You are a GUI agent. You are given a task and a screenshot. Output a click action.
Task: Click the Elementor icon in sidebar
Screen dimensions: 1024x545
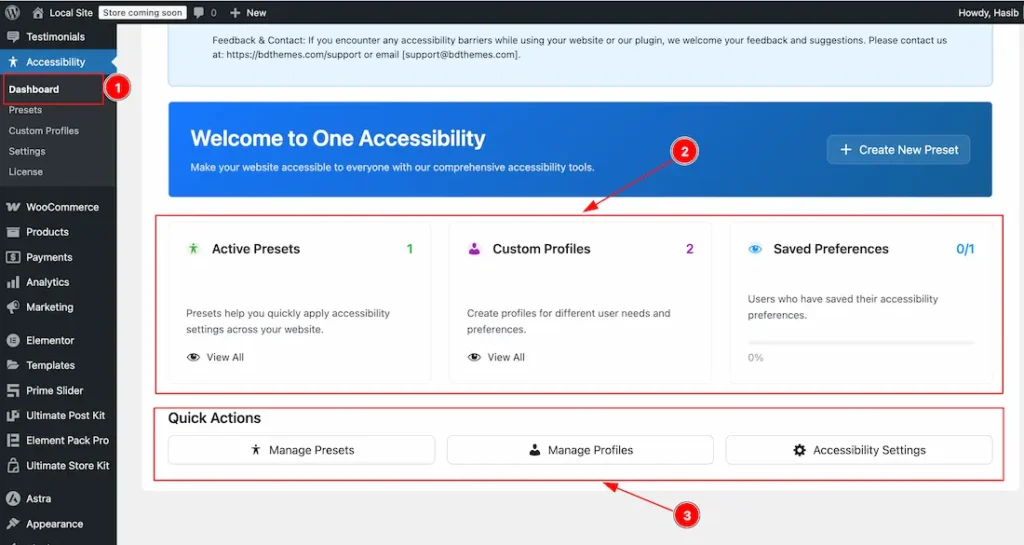click(13, 340)
